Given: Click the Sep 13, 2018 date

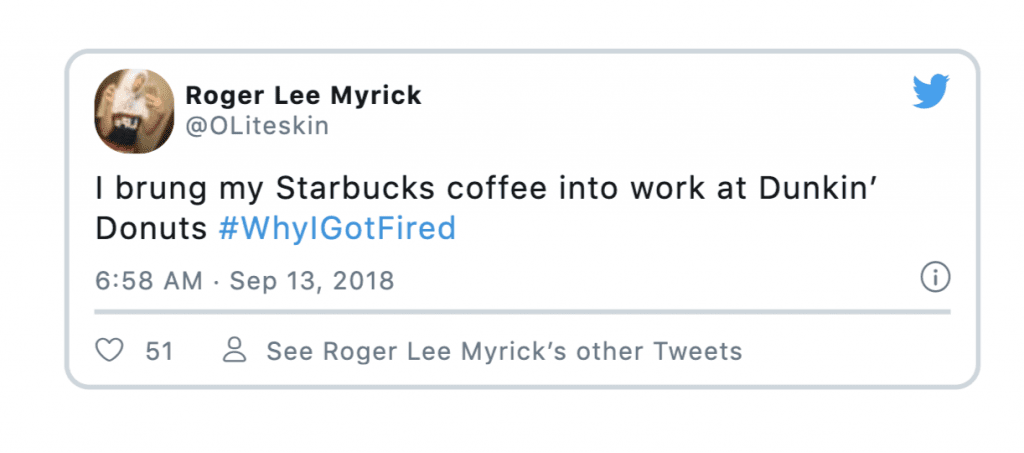Looking at the screenshot, I should pyautogui.click(x=312, y=281).
